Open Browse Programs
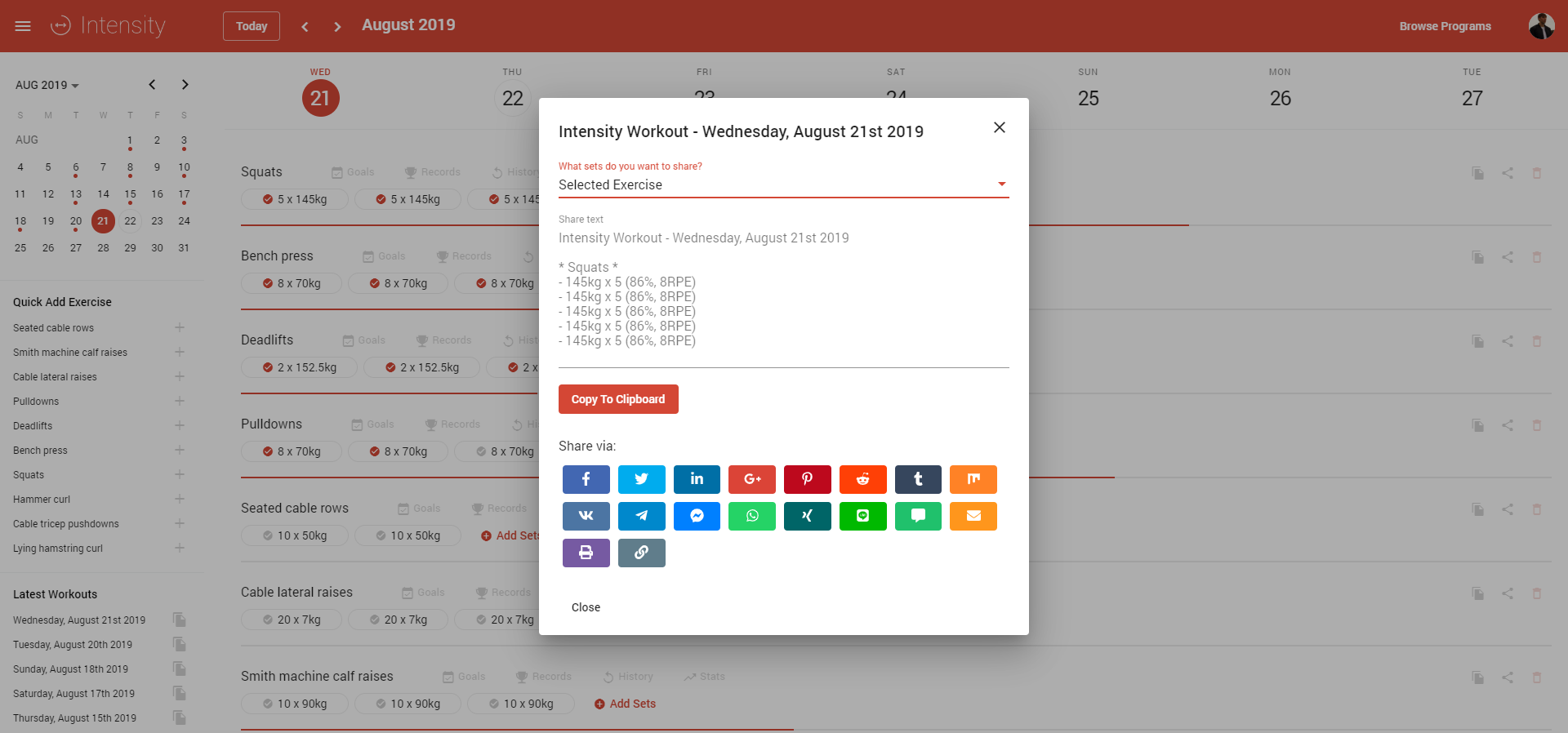 pos(1445,26)
